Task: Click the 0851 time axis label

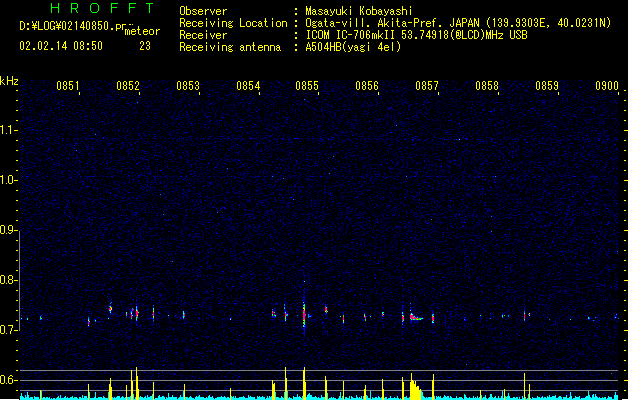Action: (x=67, y=86)
